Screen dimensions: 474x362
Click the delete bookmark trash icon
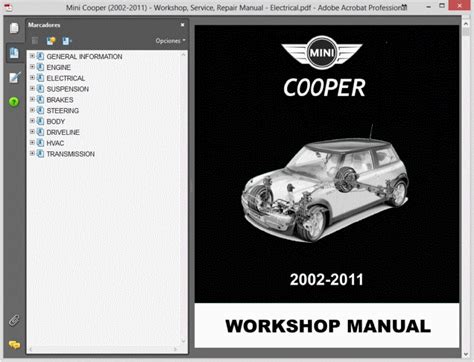pyautogui.click(x=35, y=41)
